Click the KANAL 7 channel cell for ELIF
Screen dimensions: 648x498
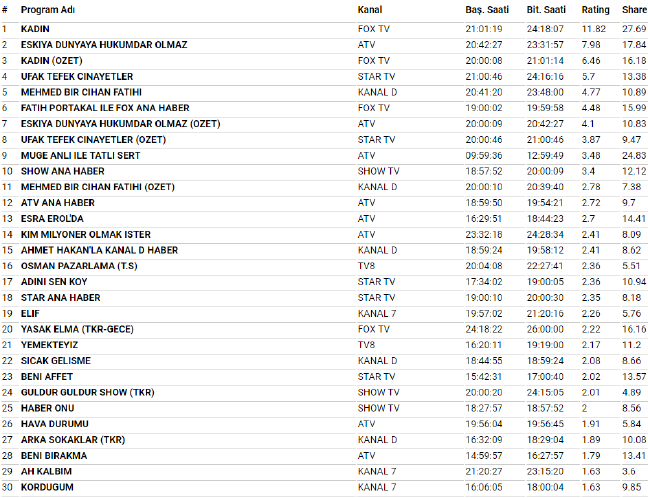[x=377, y=313]
